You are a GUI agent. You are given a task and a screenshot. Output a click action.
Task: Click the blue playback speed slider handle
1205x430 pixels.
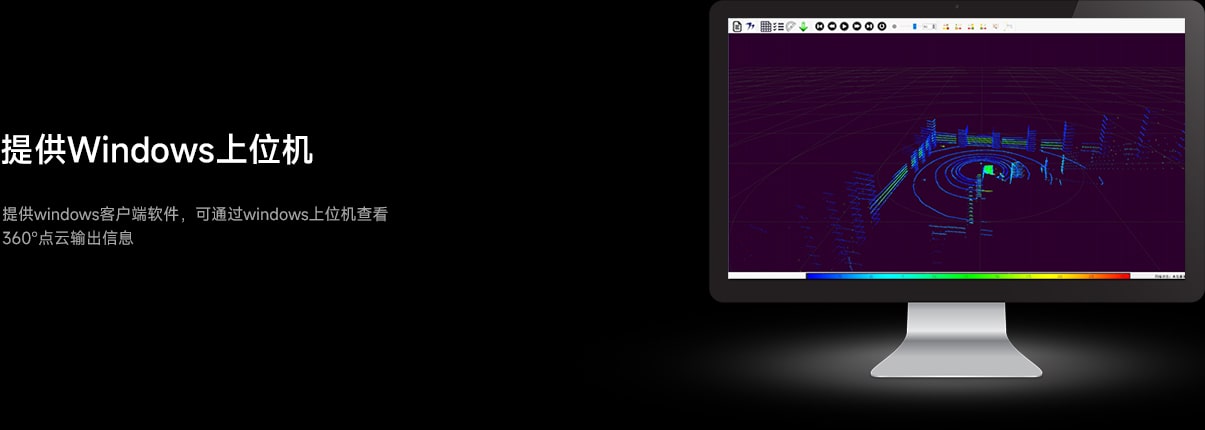(914, 26)
